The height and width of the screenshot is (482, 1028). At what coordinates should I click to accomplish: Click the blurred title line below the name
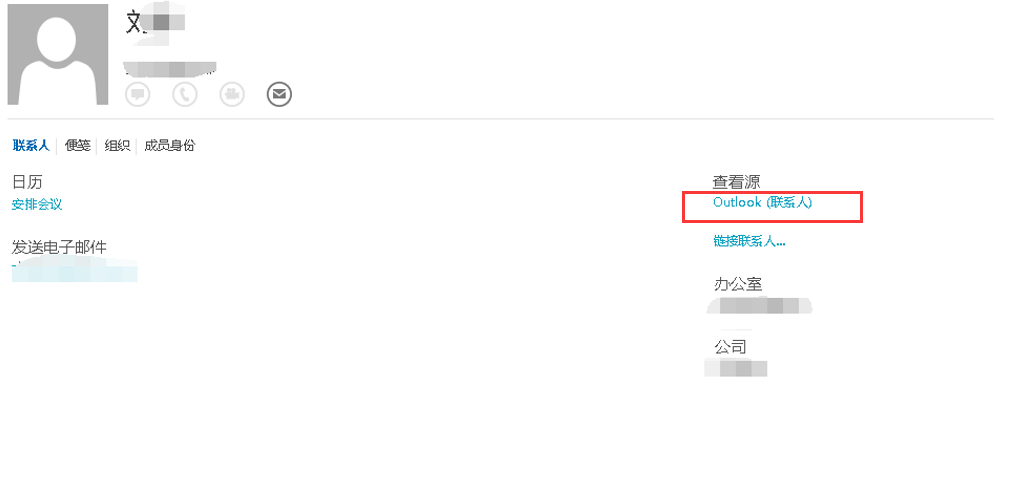[170, 68]
